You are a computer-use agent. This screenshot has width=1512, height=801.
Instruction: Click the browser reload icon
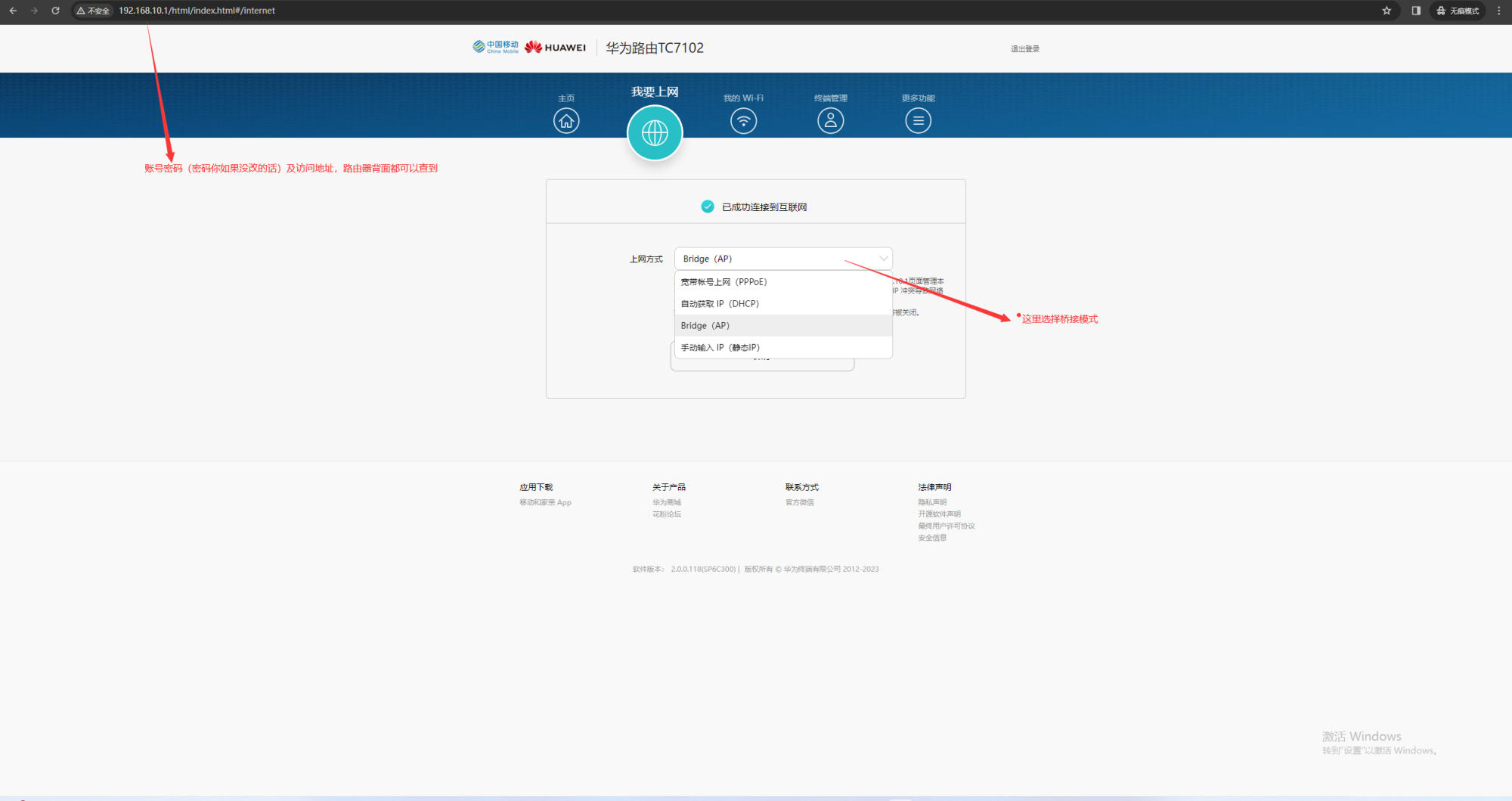pos(55,11)
